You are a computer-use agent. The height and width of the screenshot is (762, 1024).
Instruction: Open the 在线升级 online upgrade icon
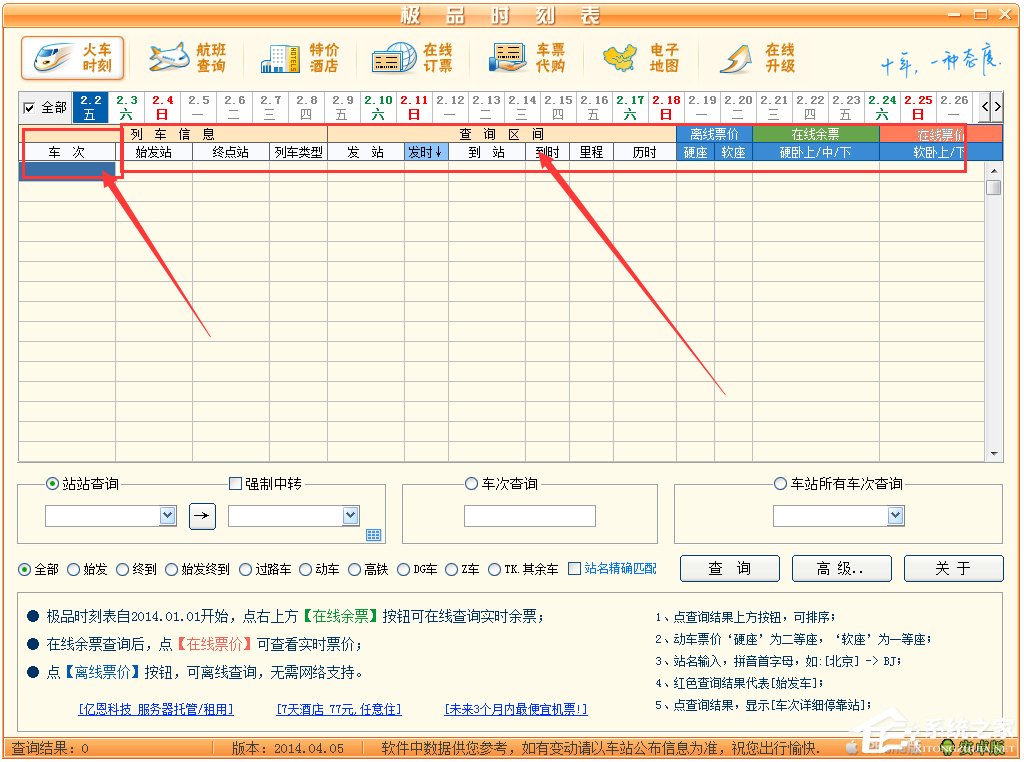756,57
